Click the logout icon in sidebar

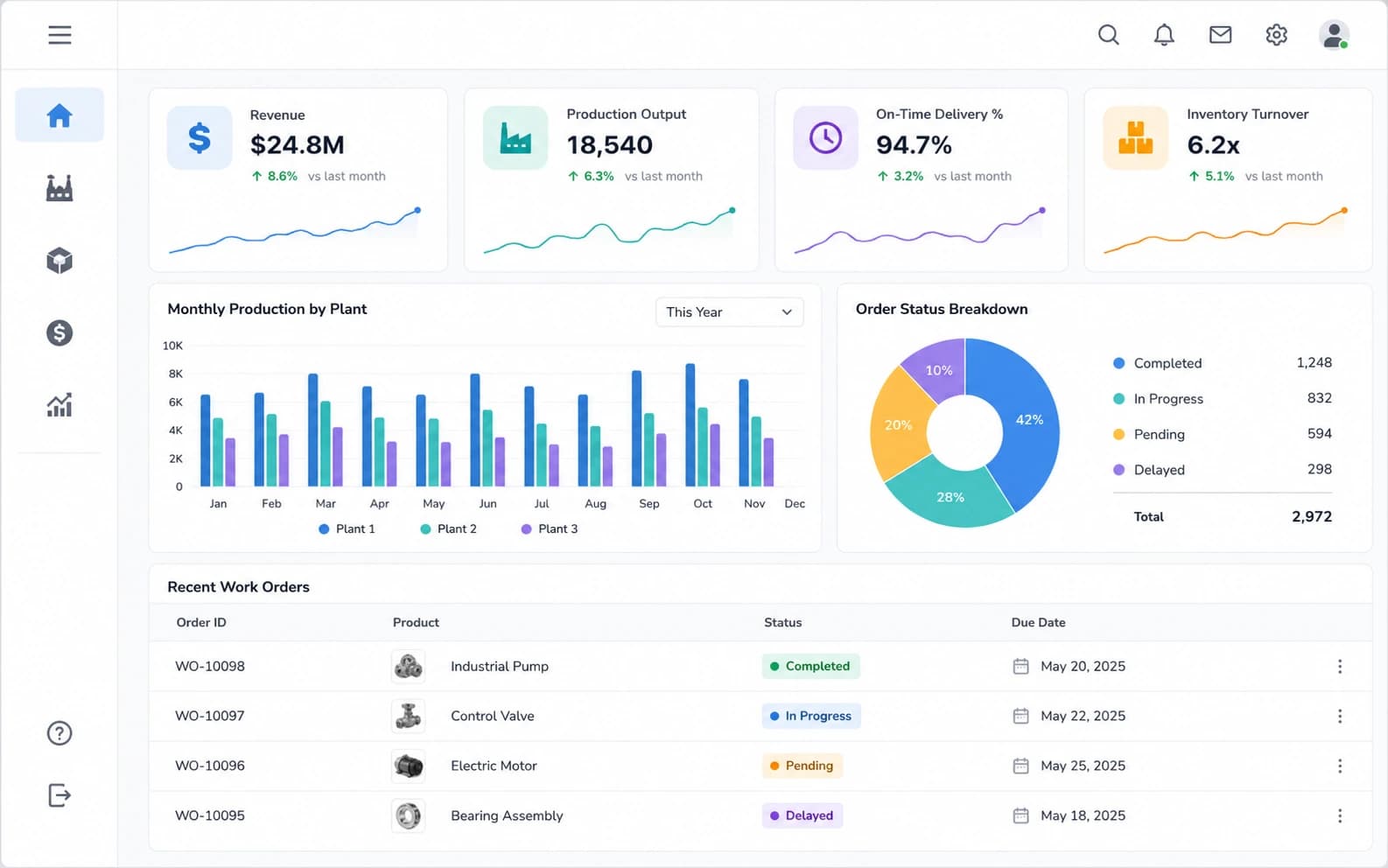tap(60, 795)
